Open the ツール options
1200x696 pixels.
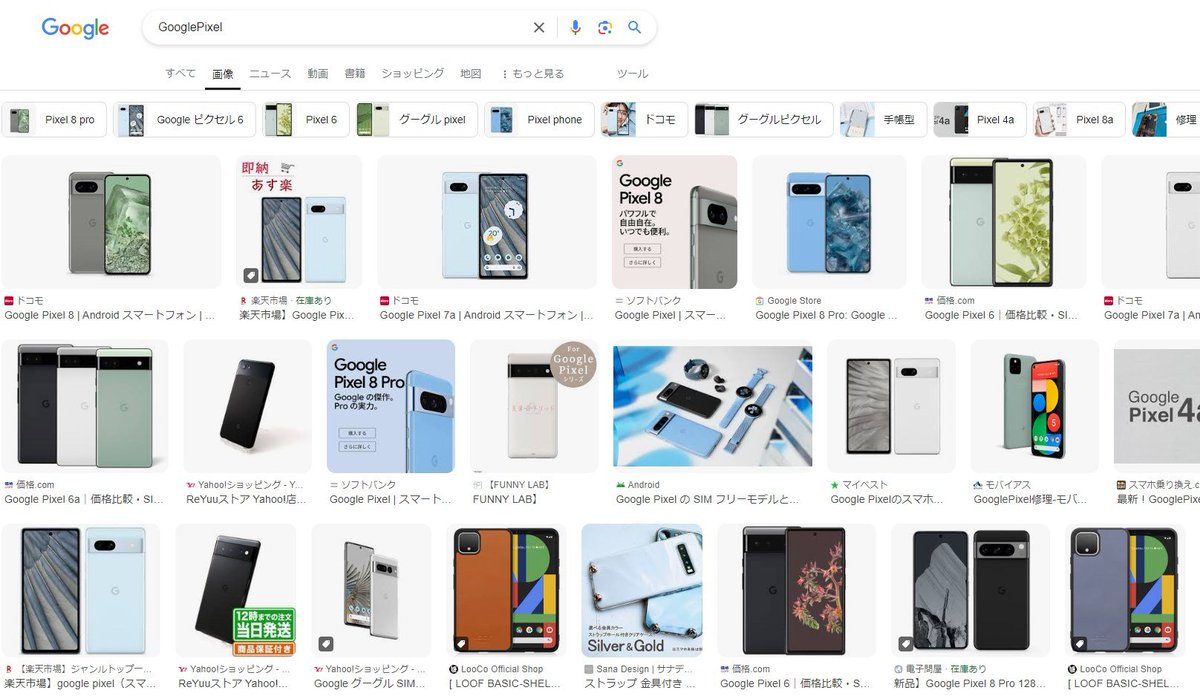(632, 74)
